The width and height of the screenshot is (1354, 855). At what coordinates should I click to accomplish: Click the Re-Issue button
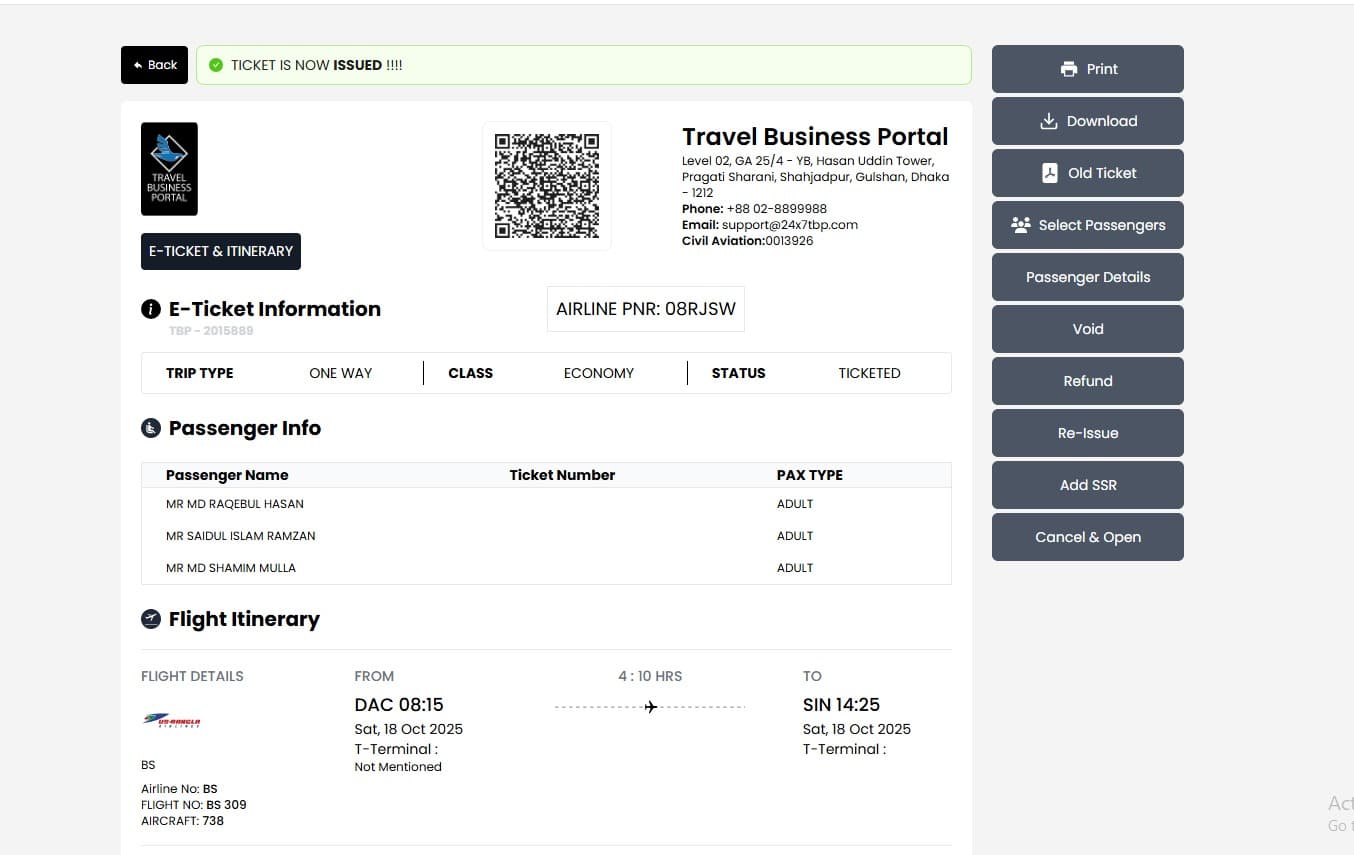[1087, 433]
